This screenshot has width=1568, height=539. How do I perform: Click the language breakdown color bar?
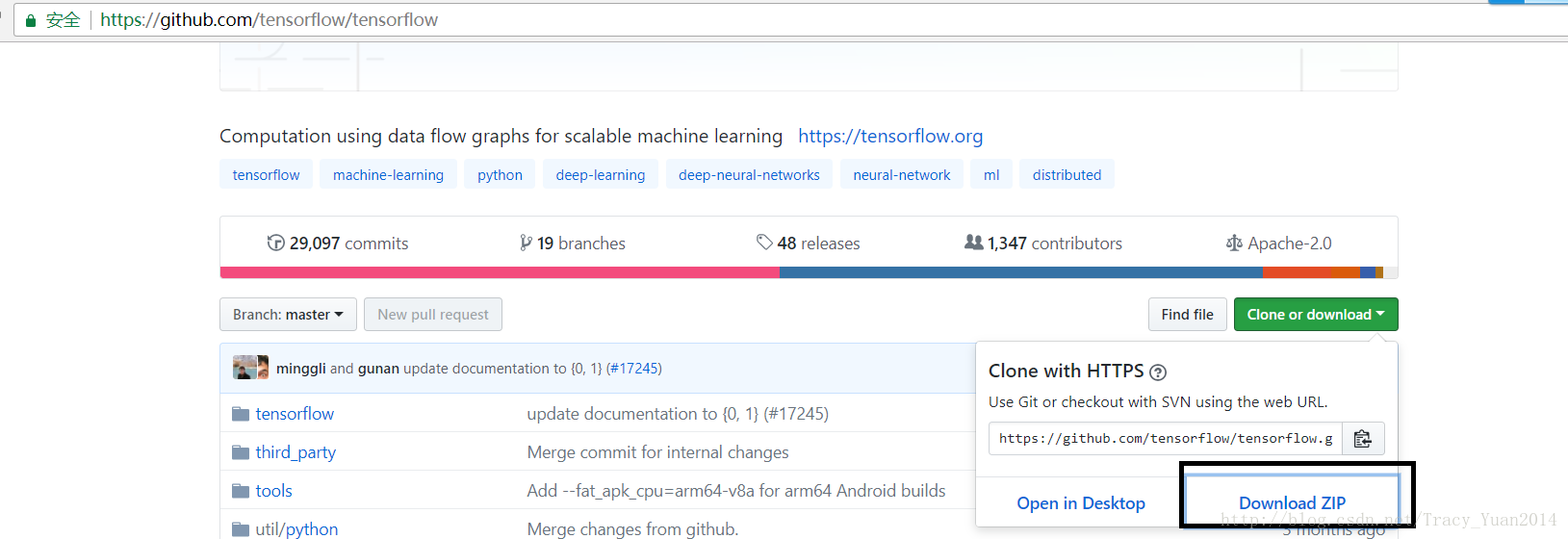tap(809, 272)
